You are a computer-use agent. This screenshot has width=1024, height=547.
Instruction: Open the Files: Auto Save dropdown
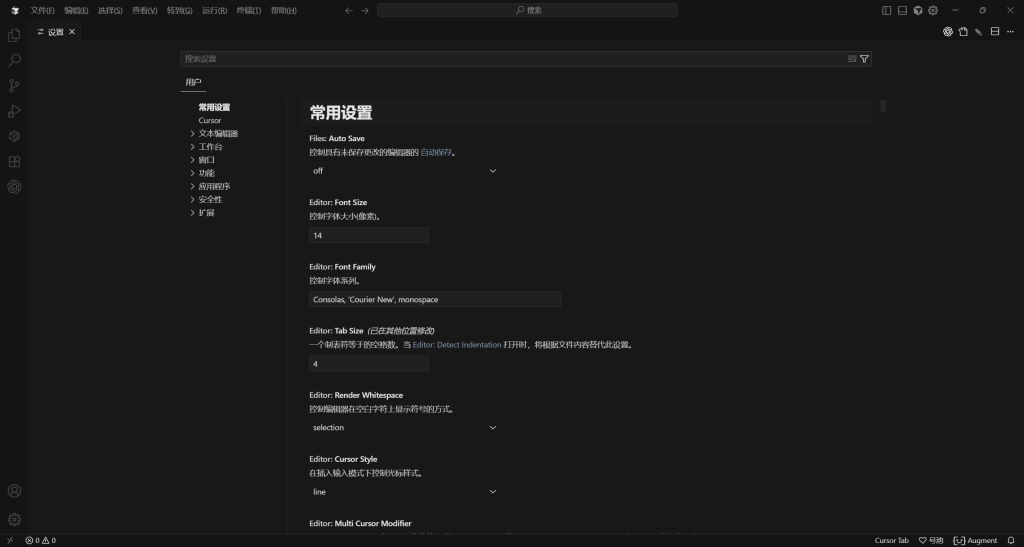coord(405,171)
